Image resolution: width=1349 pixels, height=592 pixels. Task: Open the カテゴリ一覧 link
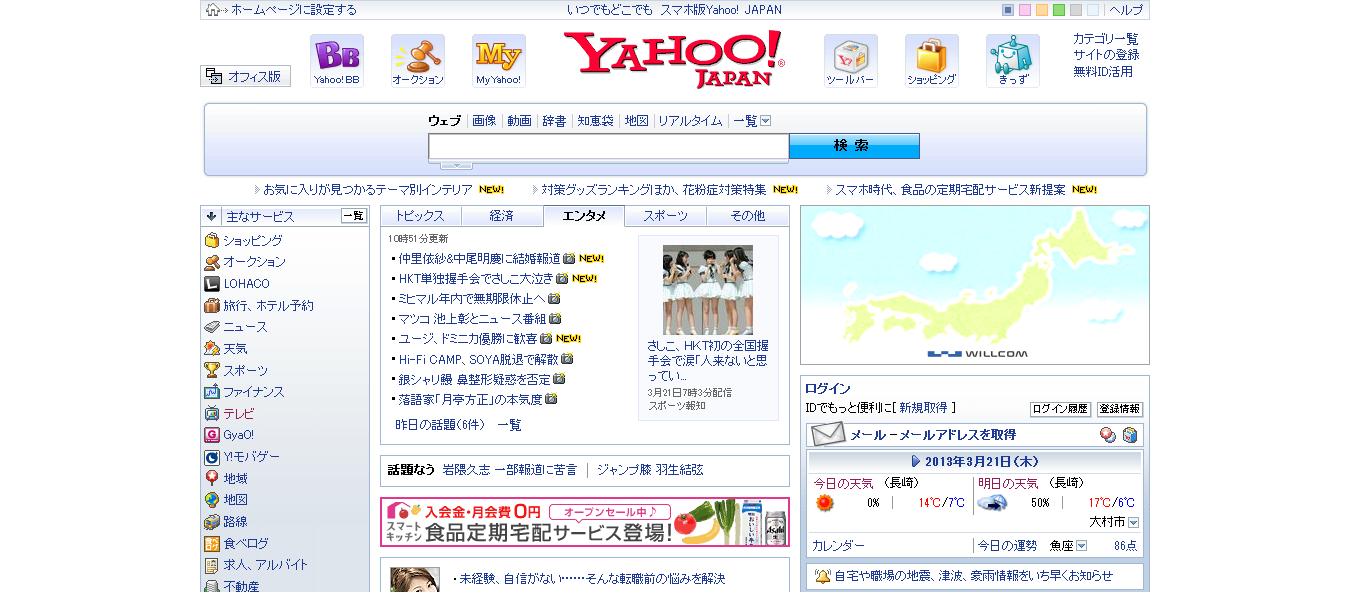pyautogui.click(x=1106, y=38)
